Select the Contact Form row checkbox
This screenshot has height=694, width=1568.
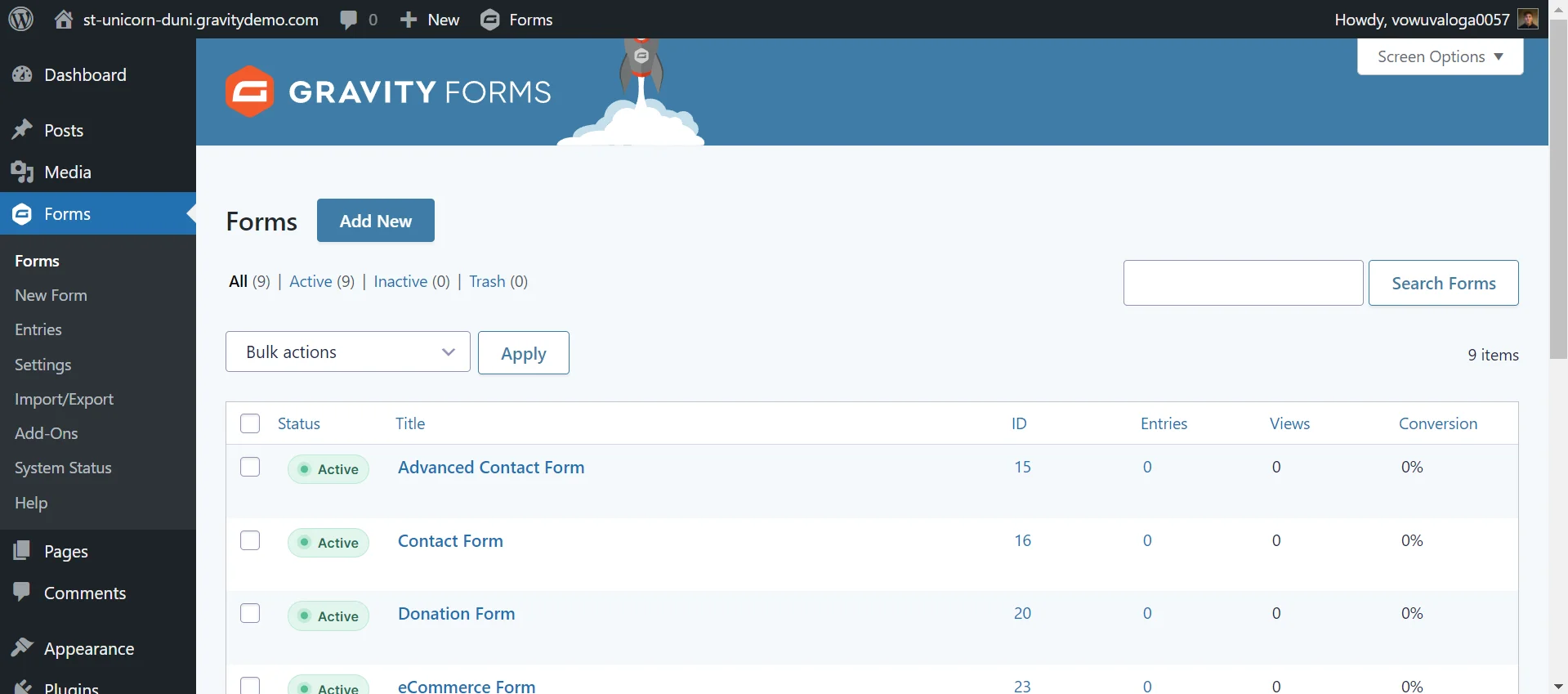click(250, 540)
